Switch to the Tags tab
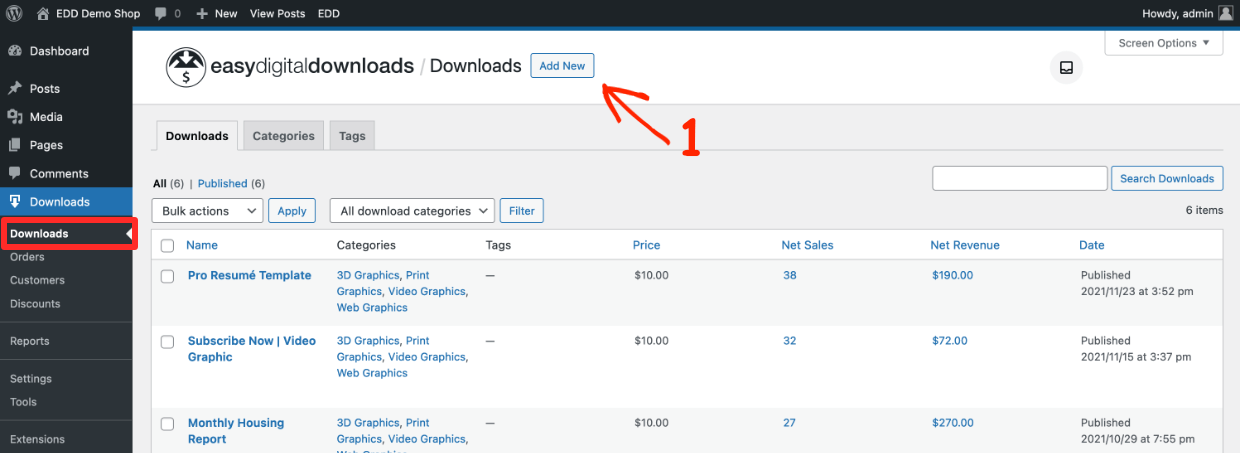Viewport: 1240px width, 453px height. [x=352, y=136]
